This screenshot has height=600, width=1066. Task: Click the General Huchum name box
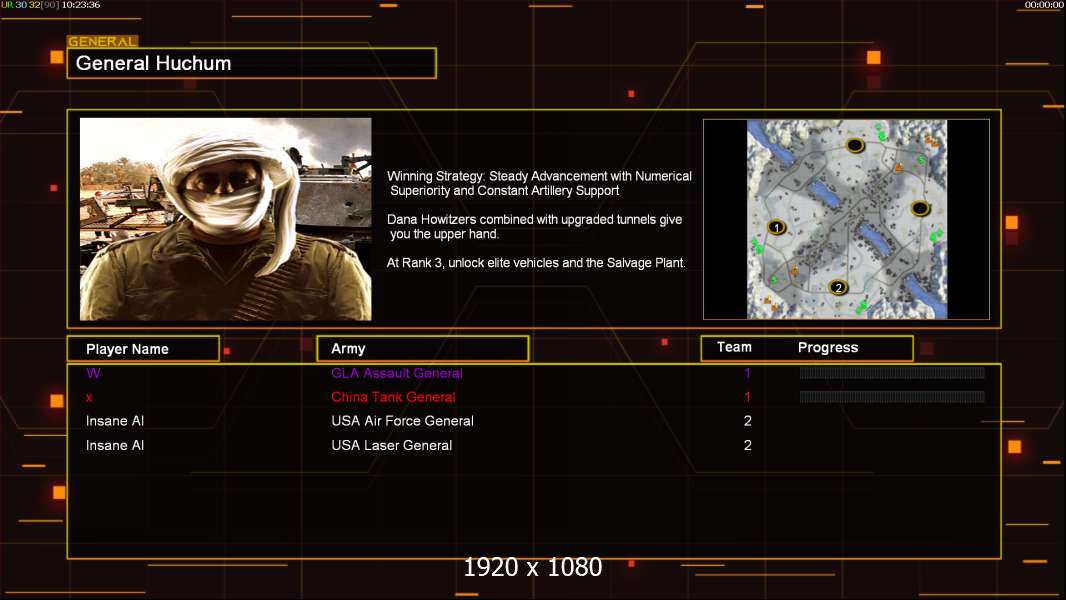pos(251,64)
